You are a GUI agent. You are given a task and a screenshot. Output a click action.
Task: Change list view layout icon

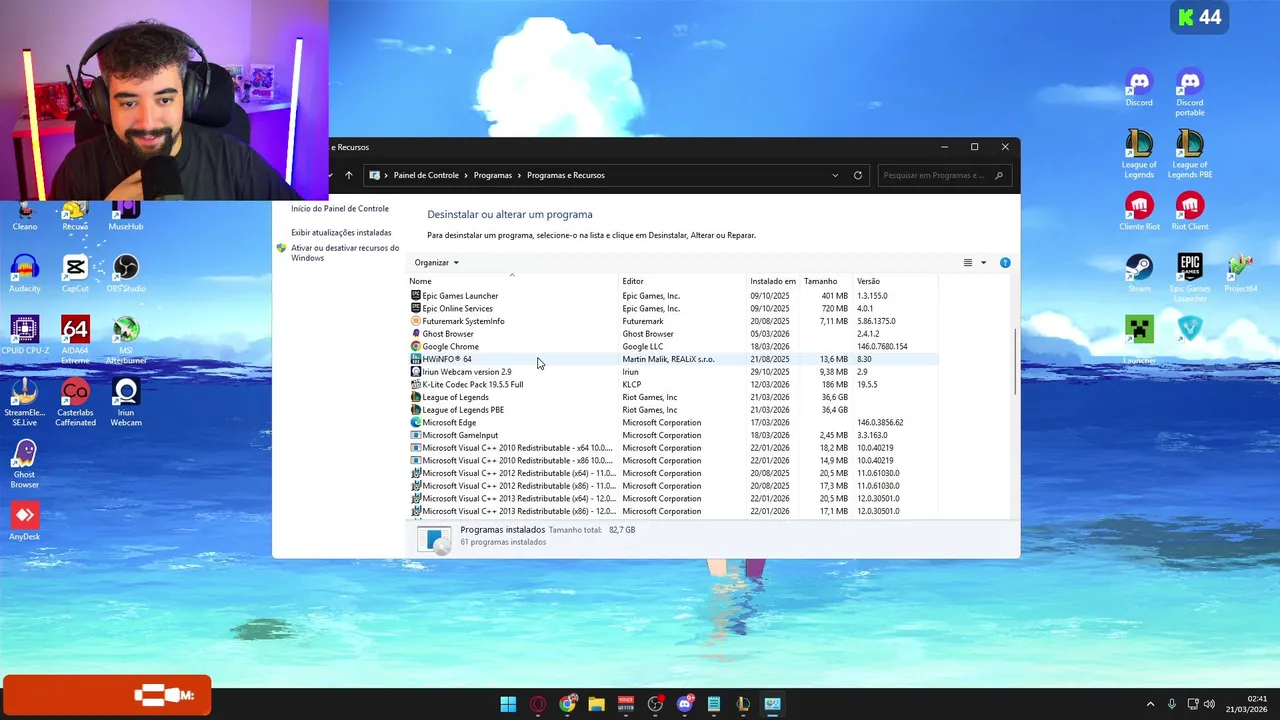pos(967,263)
